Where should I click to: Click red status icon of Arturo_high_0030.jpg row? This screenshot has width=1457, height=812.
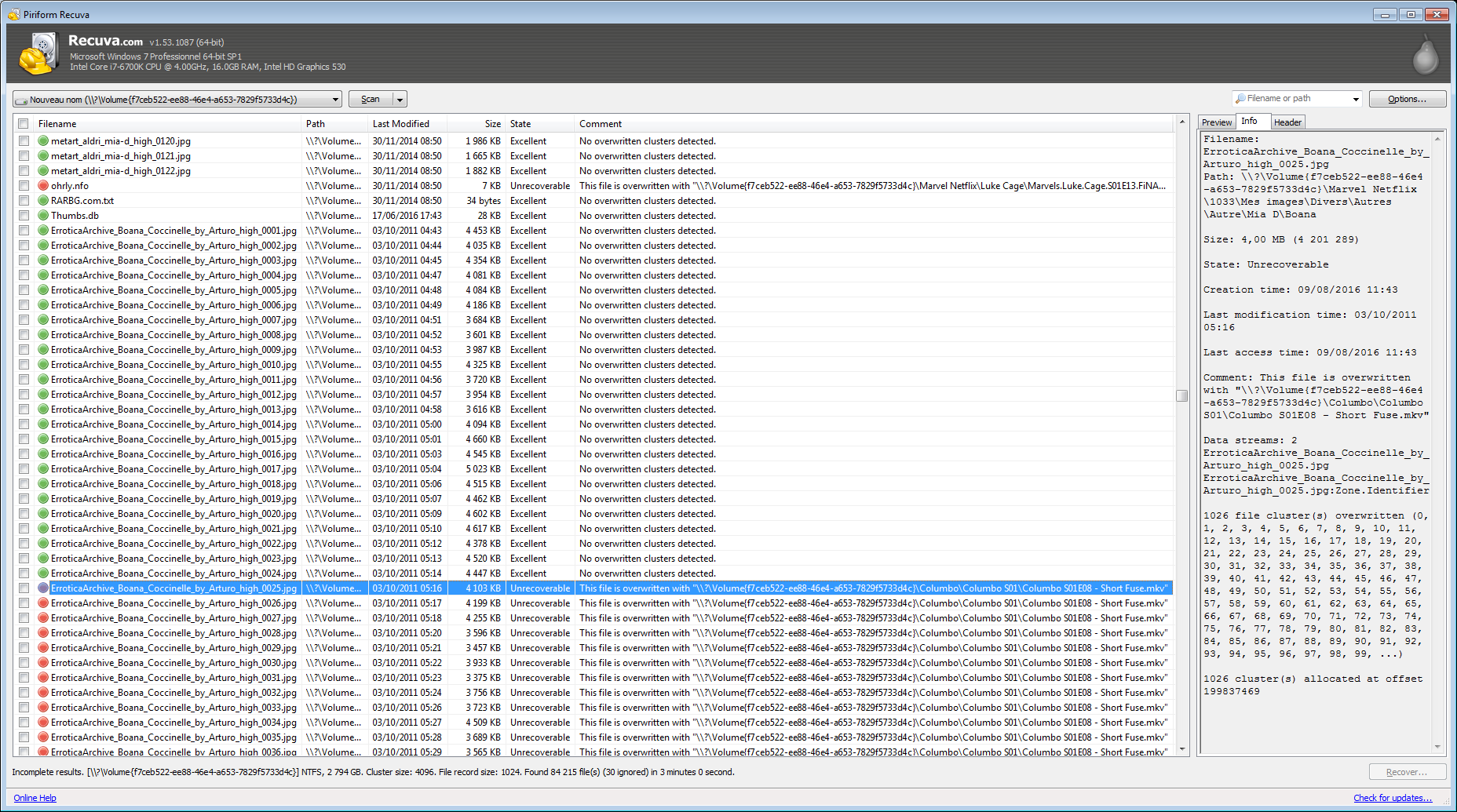43,663
